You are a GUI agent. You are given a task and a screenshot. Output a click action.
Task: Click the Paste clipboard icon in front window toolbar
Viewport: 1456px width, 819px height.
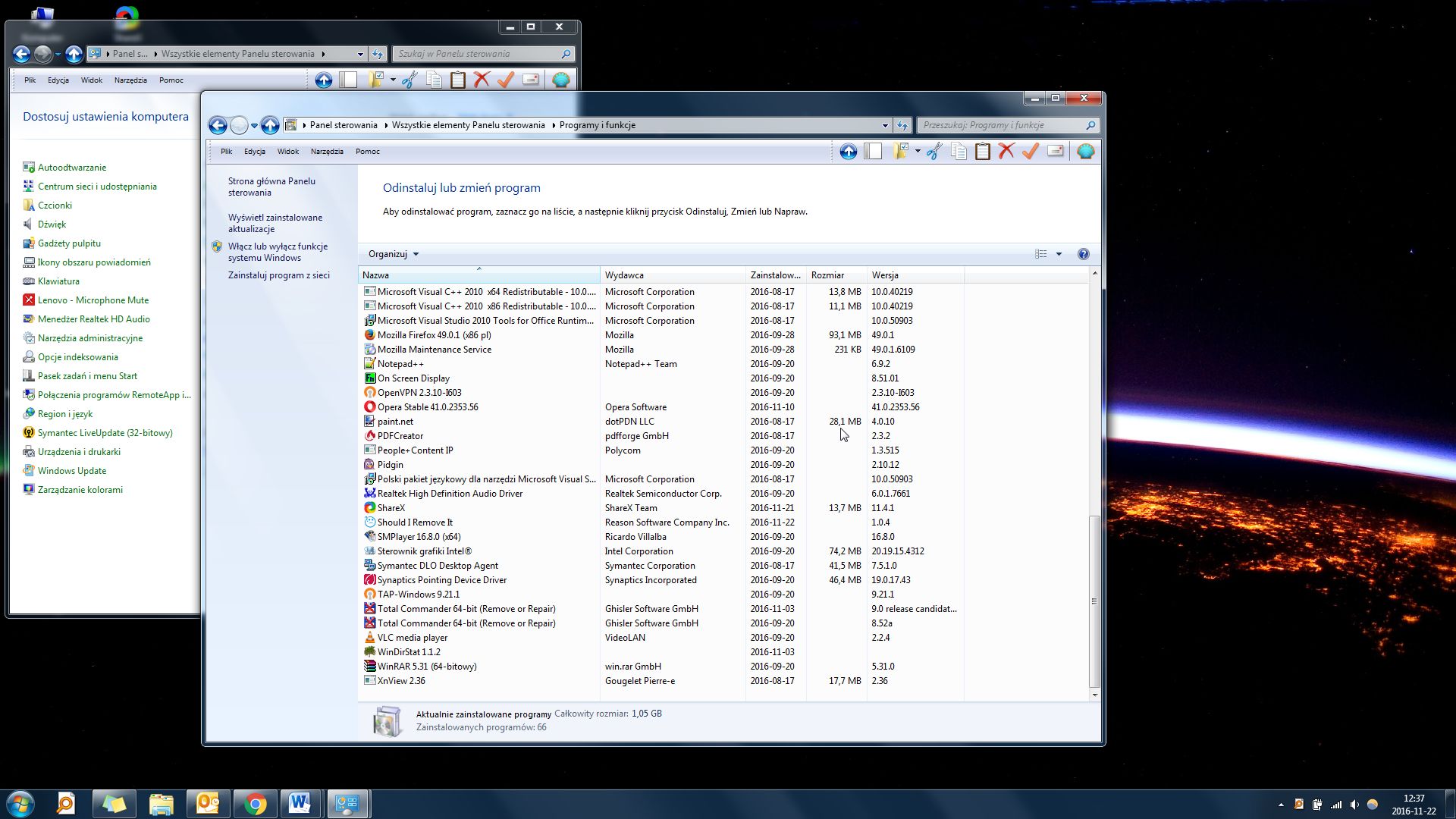(x=983, y=152)
